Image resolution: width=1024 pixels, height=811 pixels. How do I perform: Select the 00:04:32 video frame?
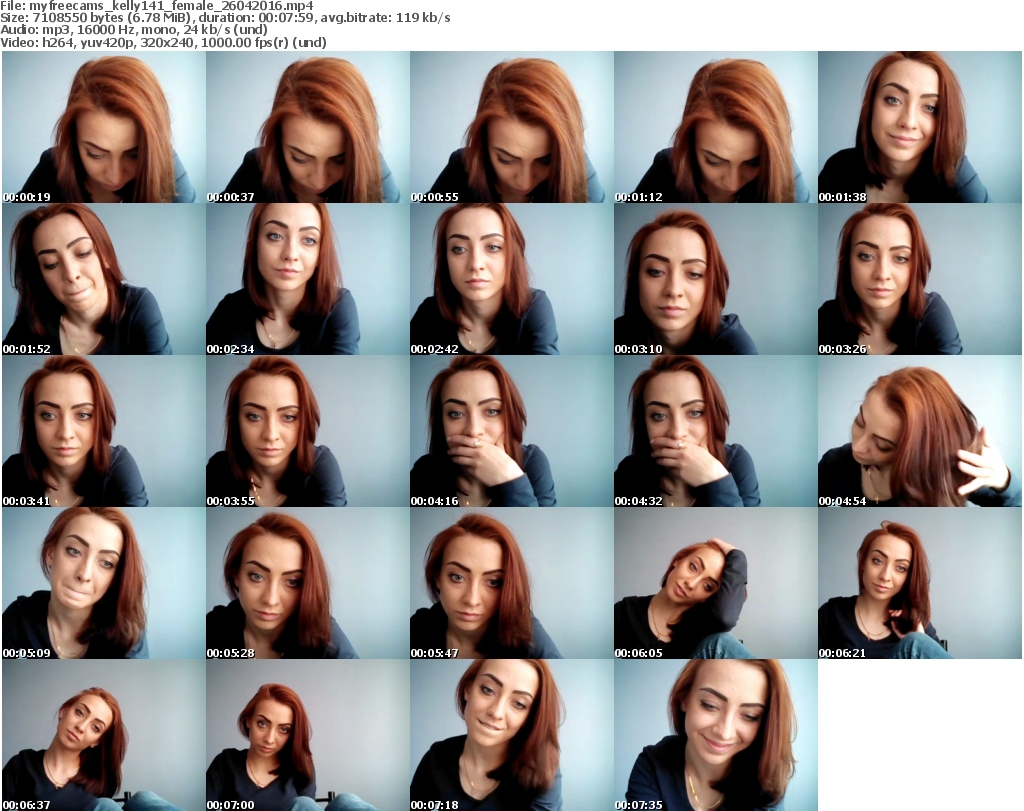tap(715, 431)
